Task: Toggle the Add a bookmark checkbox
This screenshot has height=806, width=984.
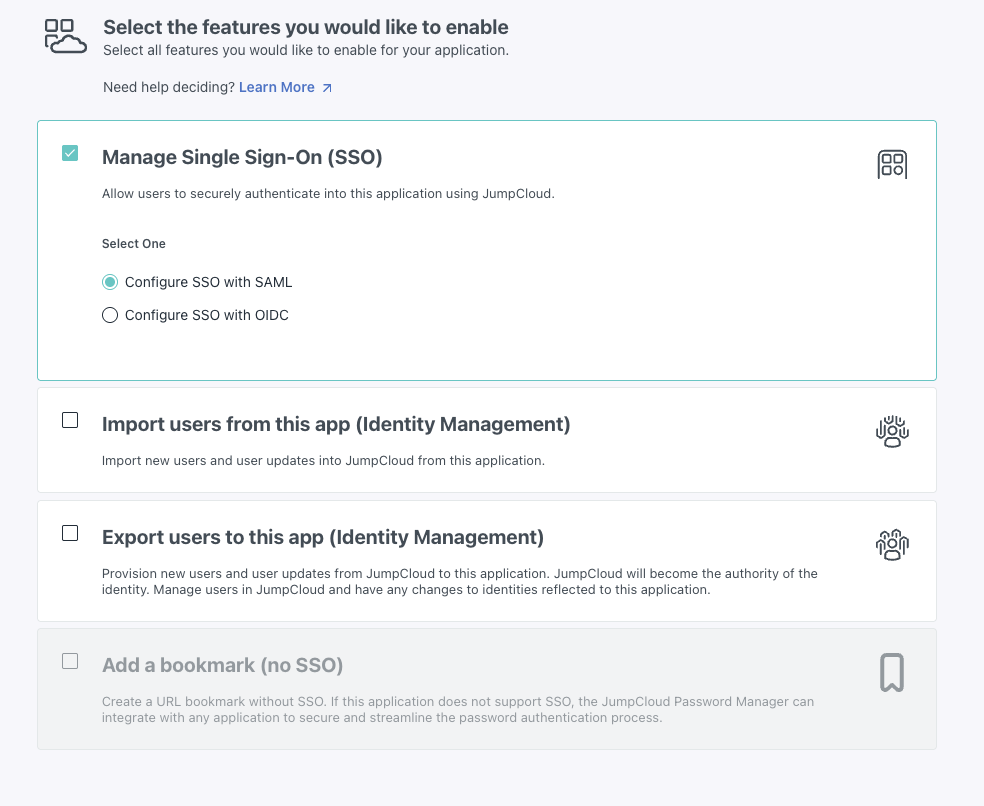Action: (x=70, y=661)
